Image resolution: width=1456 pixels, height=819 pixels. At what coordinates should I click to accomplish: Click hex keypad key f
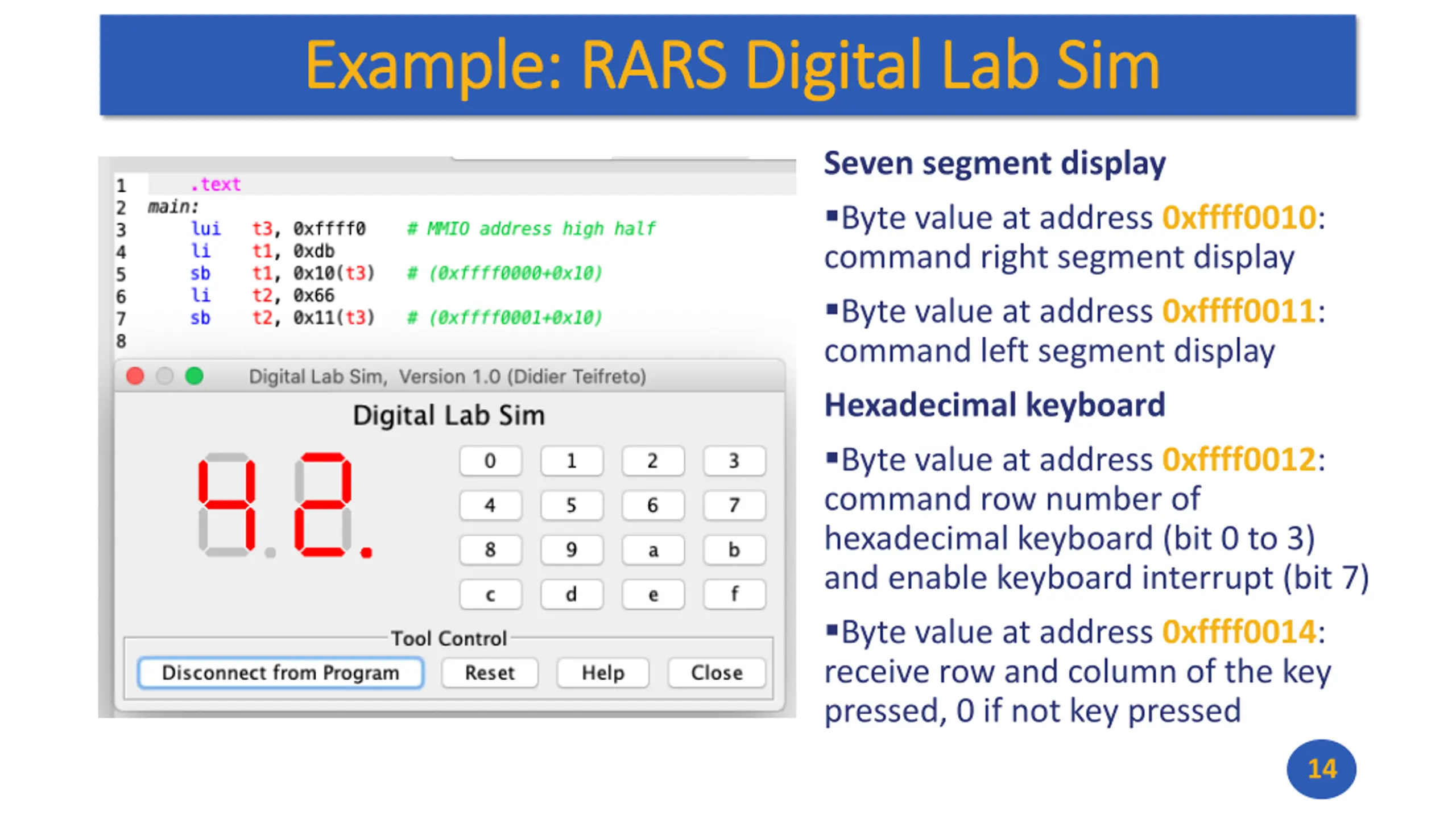pos(734,594)
